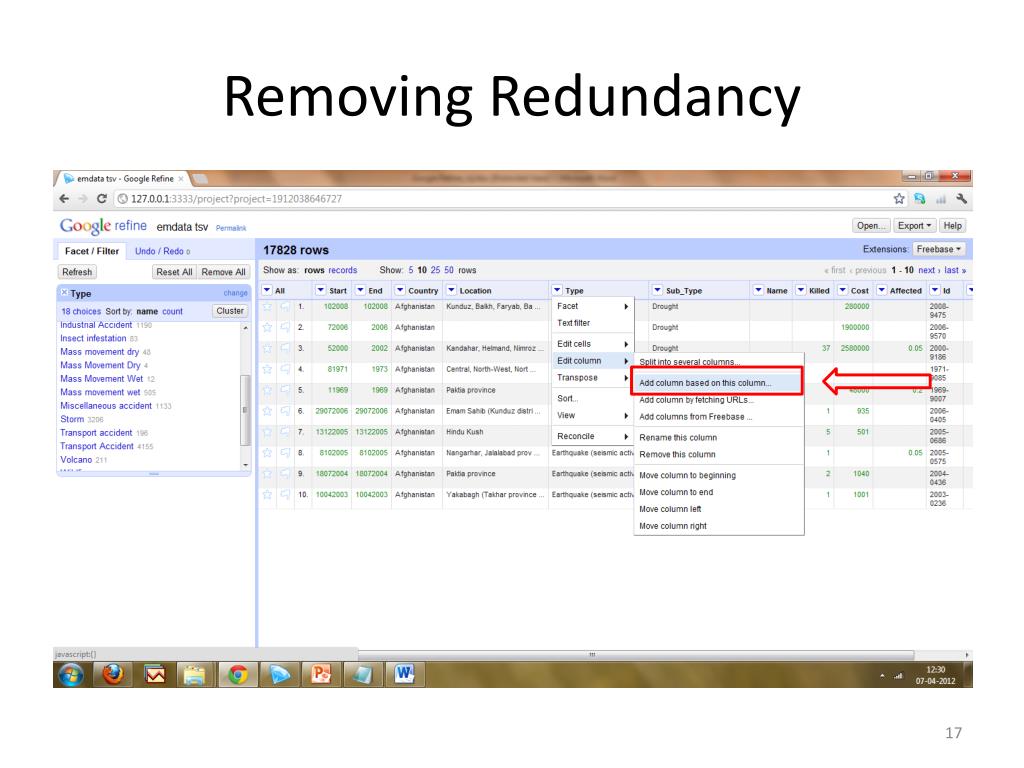
Task: Open PowerPoint from the taskbar
Action: point(321,674)
